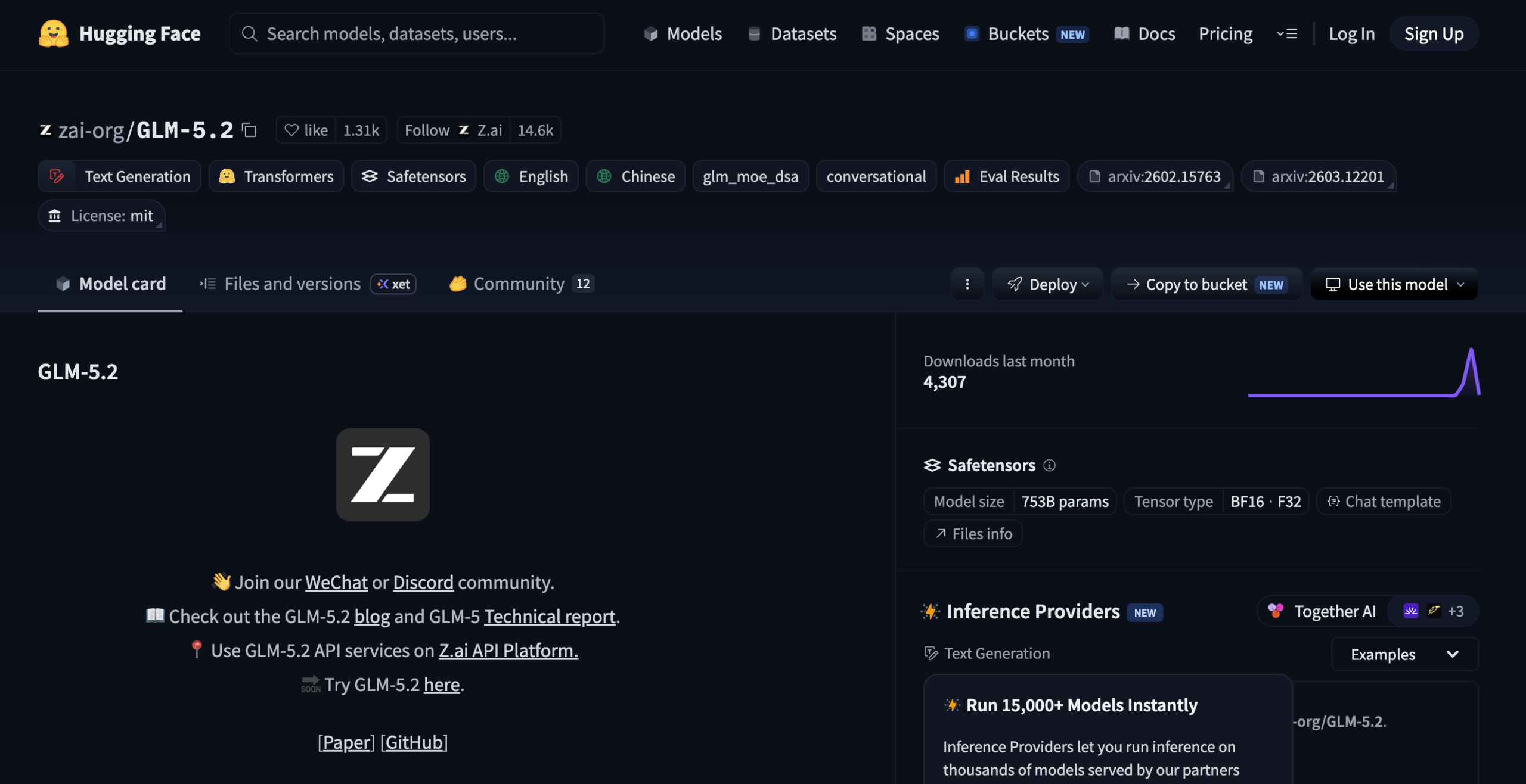Image resolution: width=1526 pixels, height=784 pixels.
Task: Expand the Deploy dropdown
Action: coord(1048,284)
